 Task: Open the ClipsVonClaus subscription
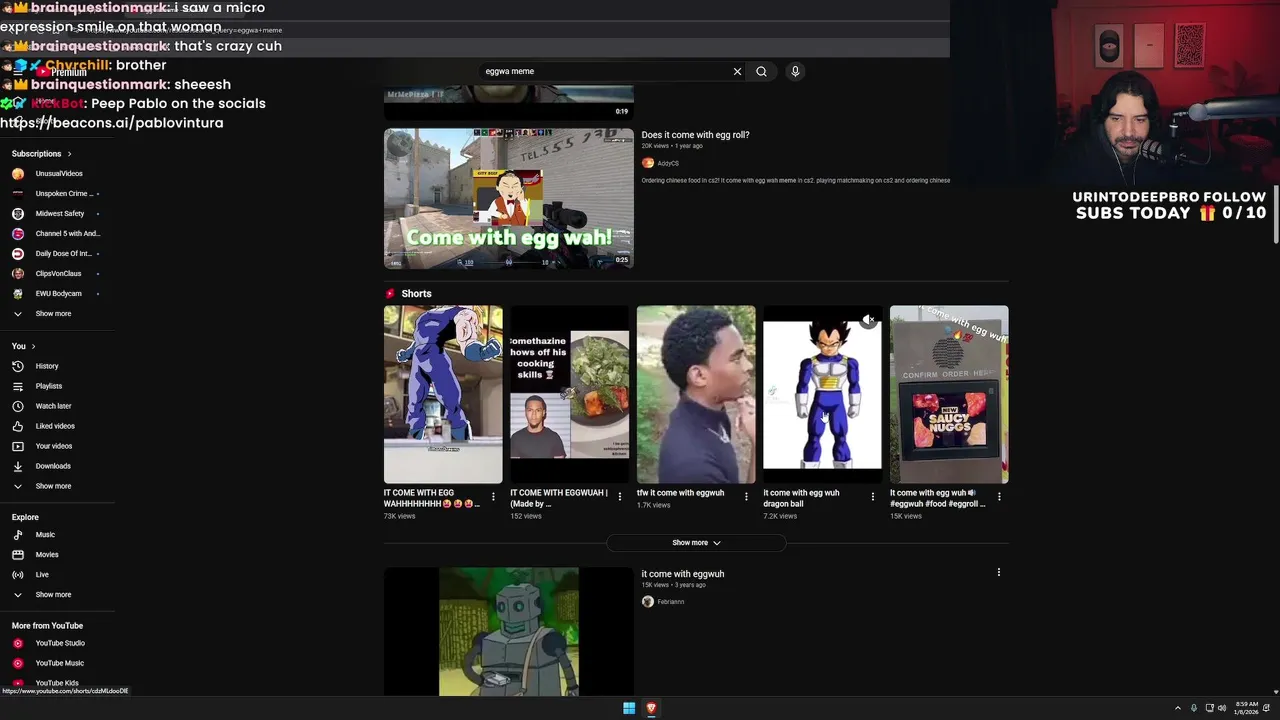click(x=56, y=274)
